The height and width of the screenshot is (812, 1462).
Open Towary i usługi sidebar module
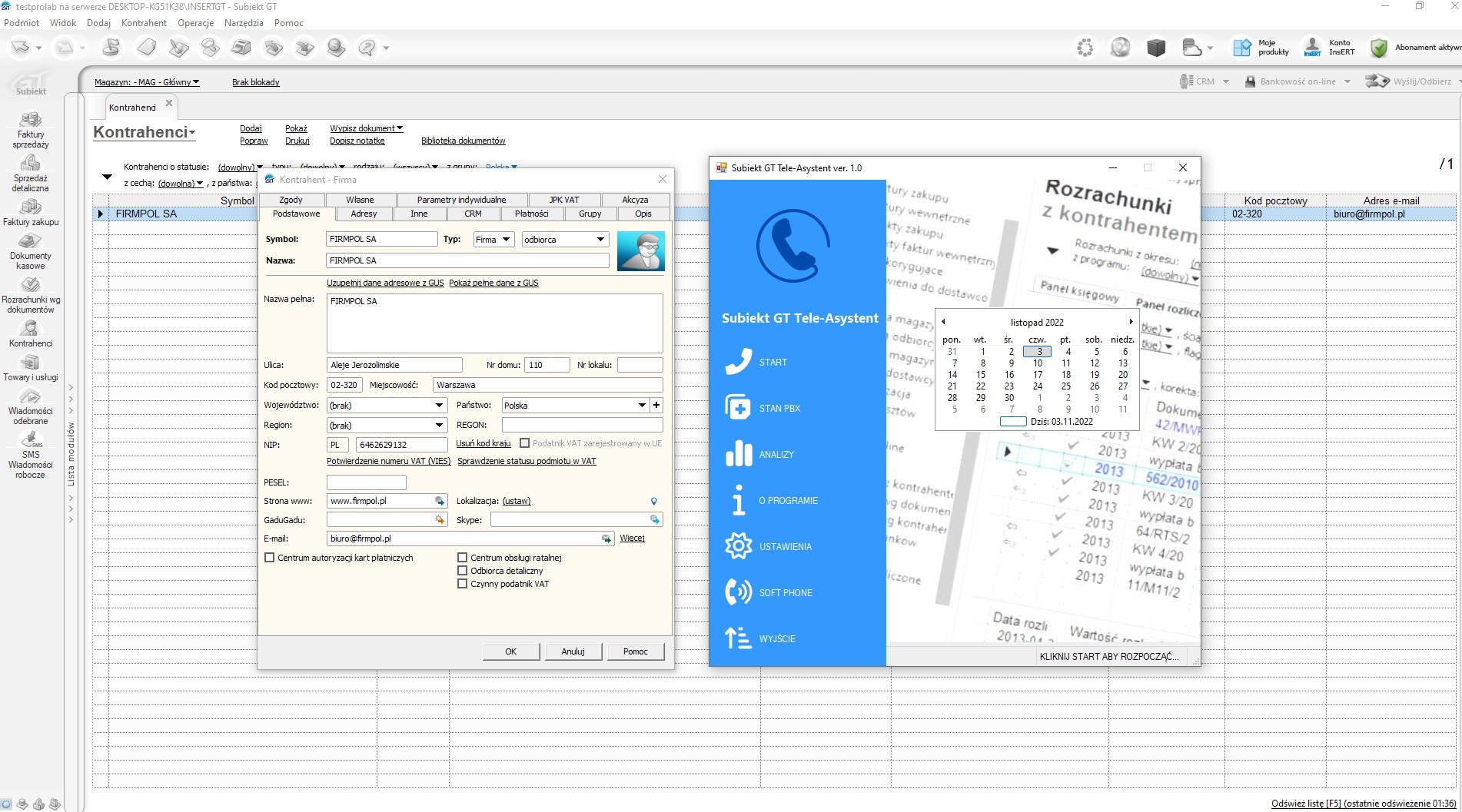[x=31, y=367]
